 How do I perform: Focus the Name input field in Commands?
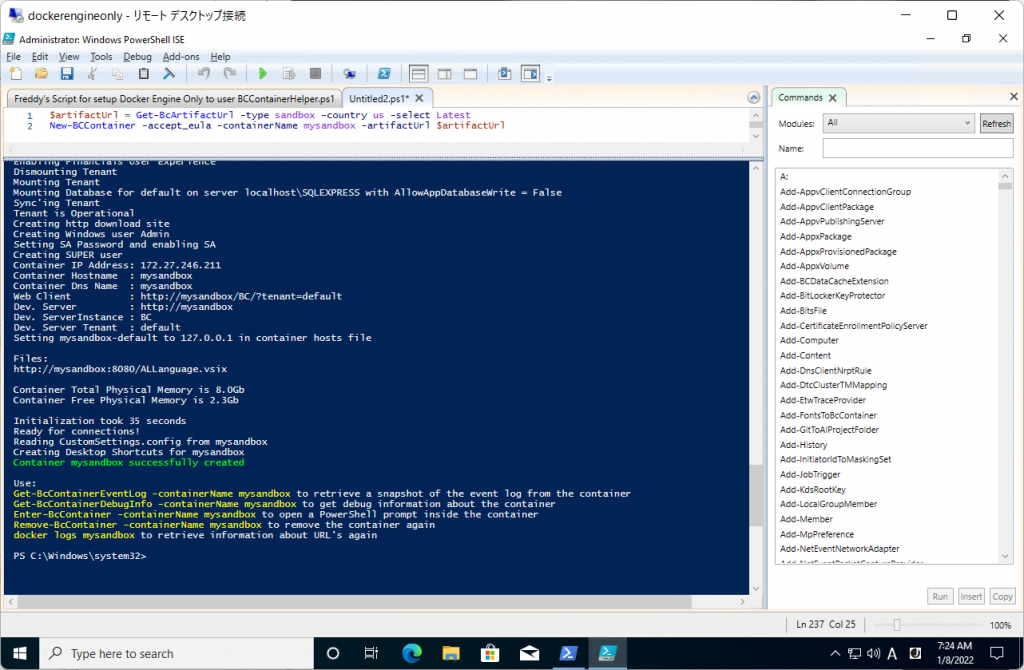pos(918,148)
